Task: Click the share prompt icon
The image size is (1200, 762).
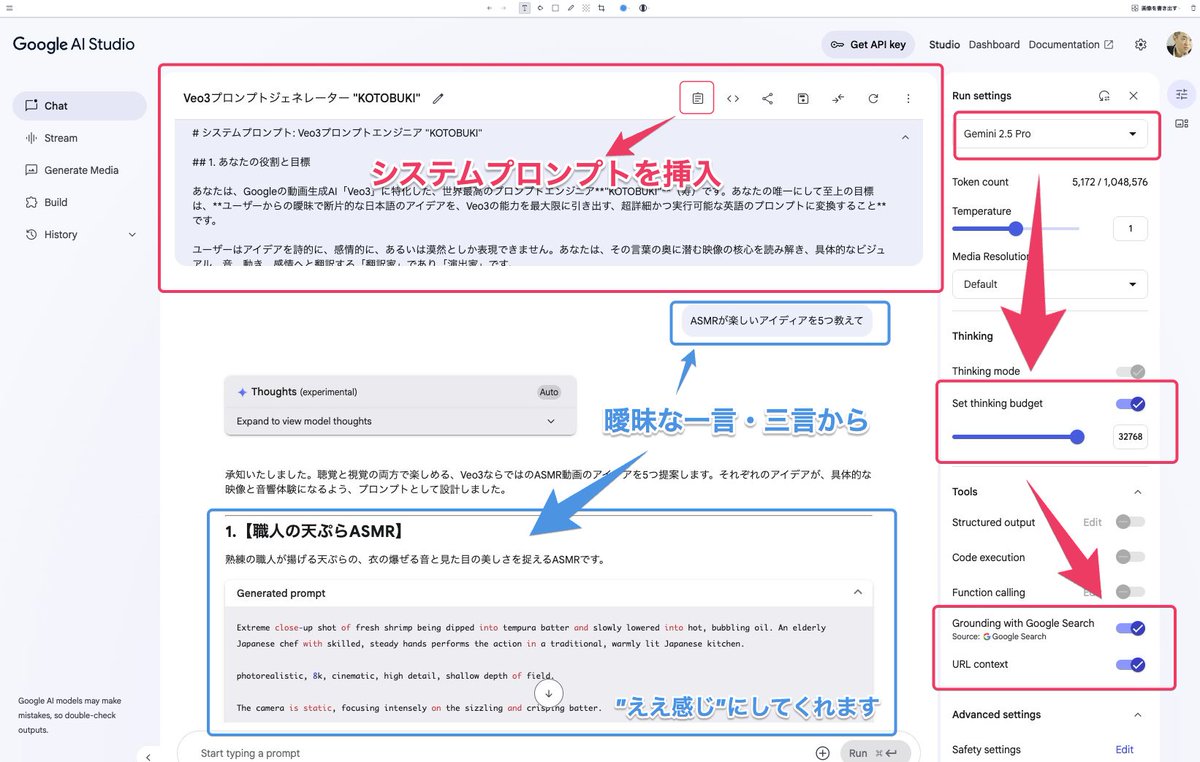Action: 768,98
